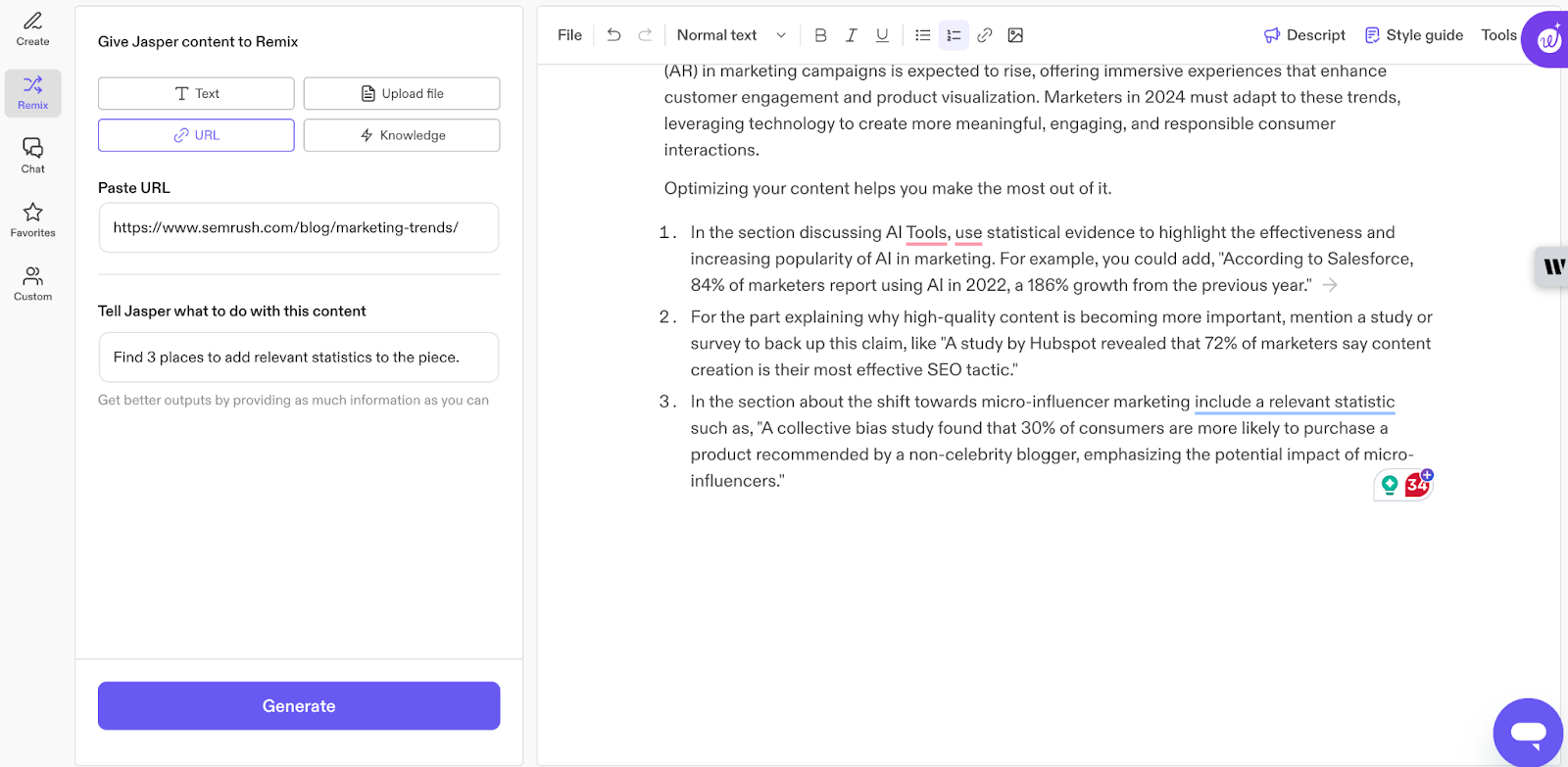
Task: Click 'Optimizing your content helps you' paragraph
Action: pos(888,188)
